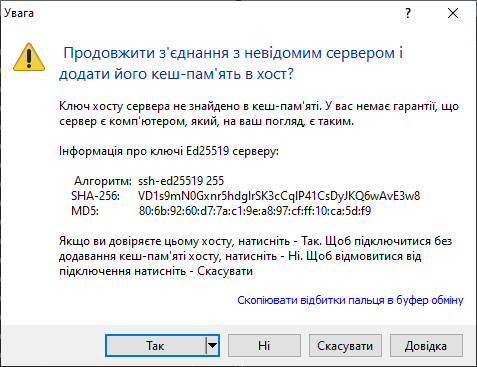The height and width of the screenshot is (367, 477).
Task: Confirm the host key with the Так button
Action: [155, 346]
